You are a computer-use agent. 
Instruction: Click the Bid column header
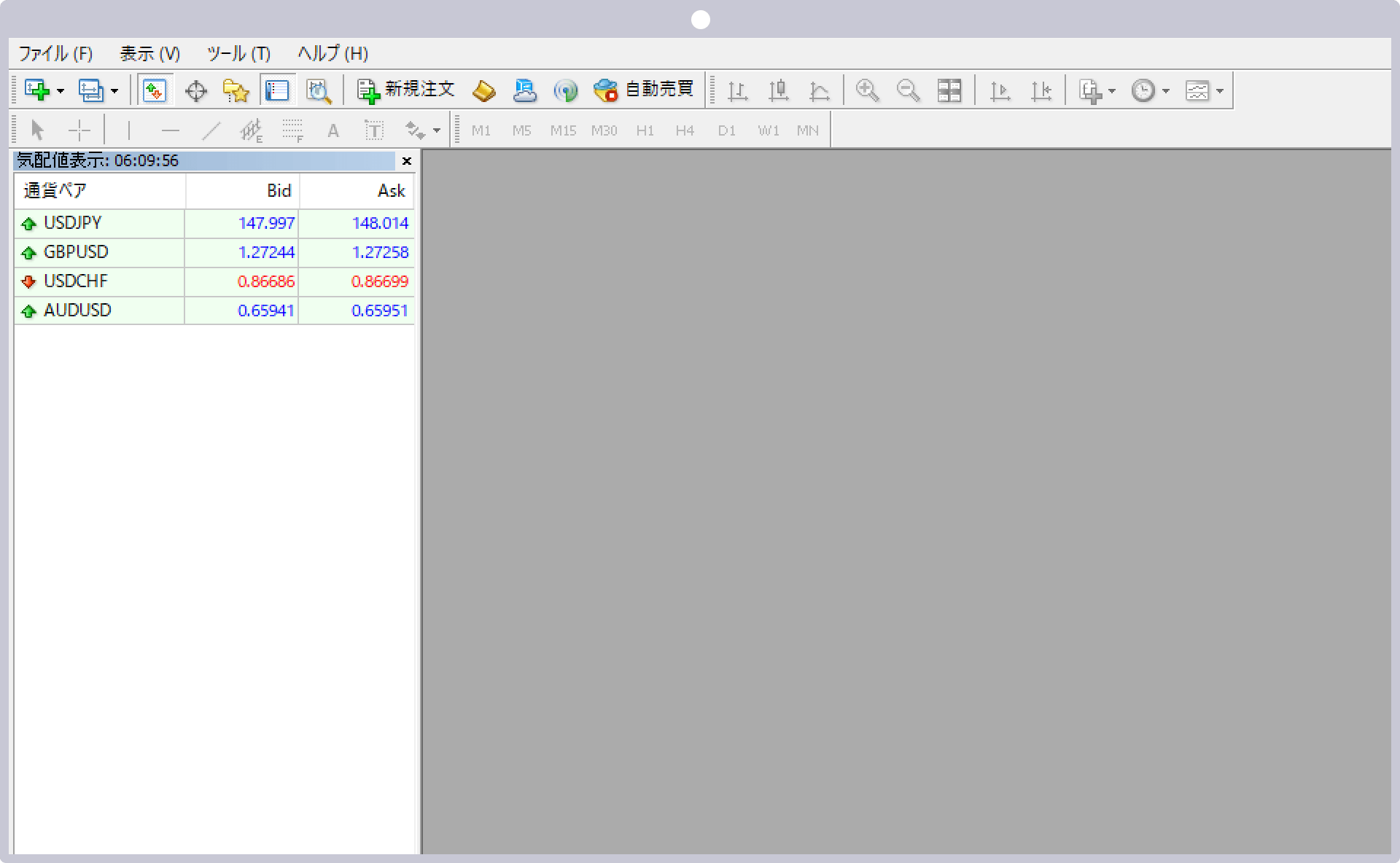click(242, 191)
